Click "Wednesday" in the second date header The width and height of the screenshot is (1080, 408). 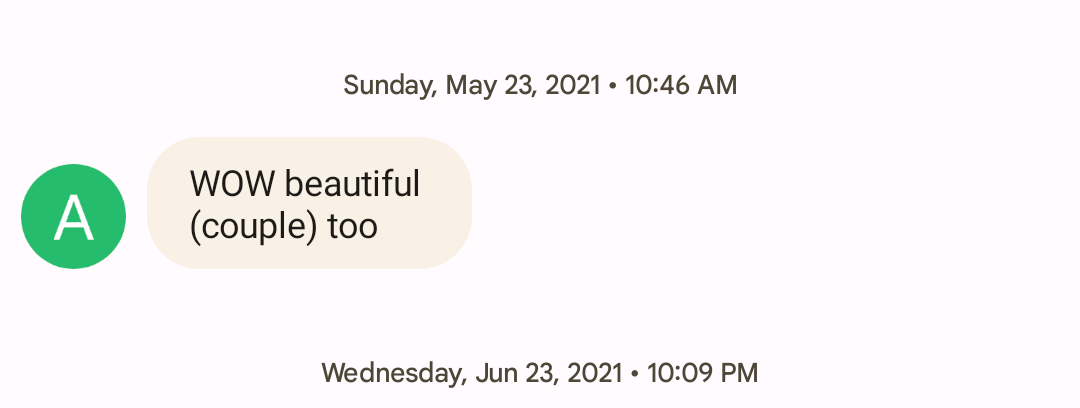pyautogui.click(x=393, y=374)
